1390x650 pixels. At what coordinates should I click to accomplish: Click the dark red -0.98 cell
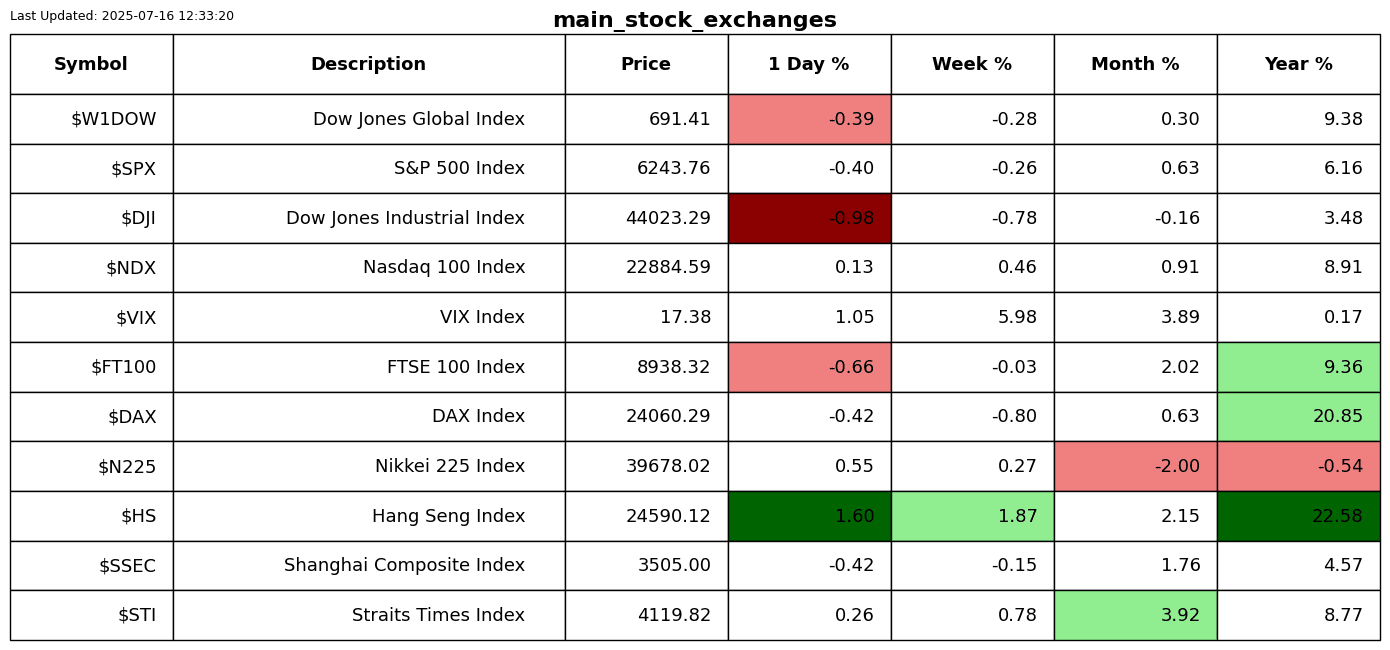tap(809, 218)
